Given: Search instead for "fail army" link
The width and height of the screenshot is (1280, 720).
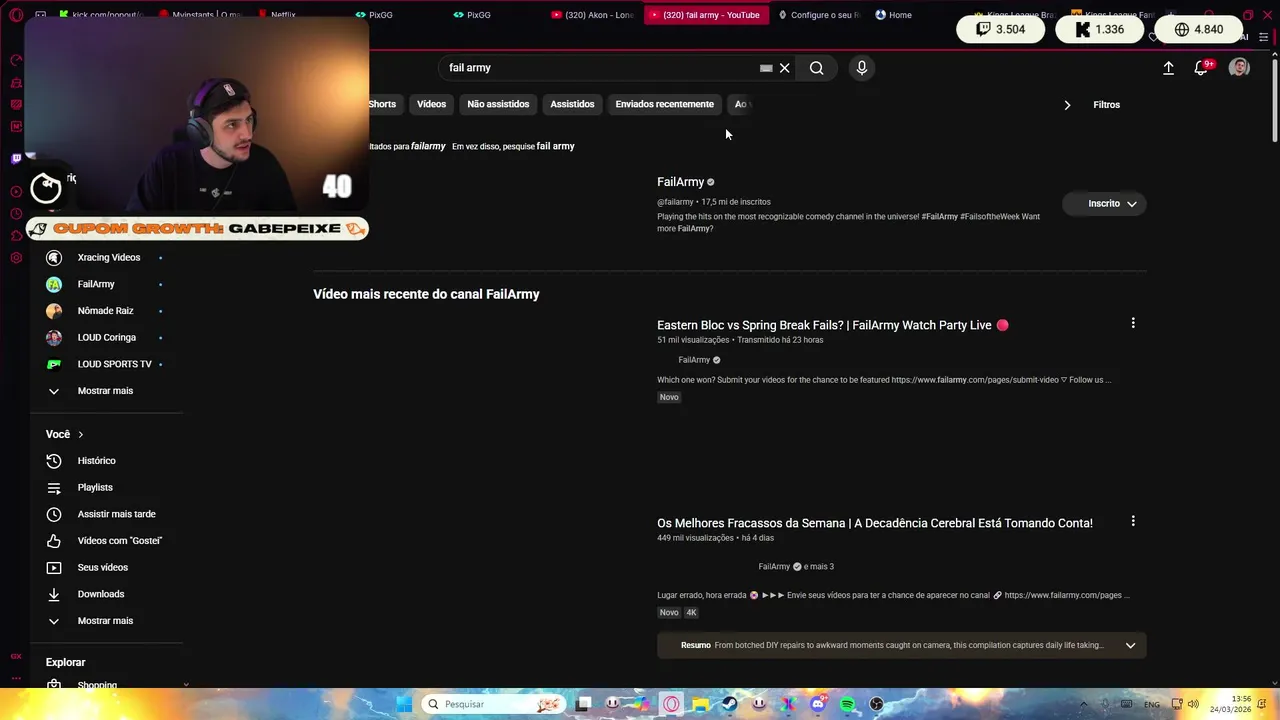Looking at the screenshot, I should click(555, 146).
